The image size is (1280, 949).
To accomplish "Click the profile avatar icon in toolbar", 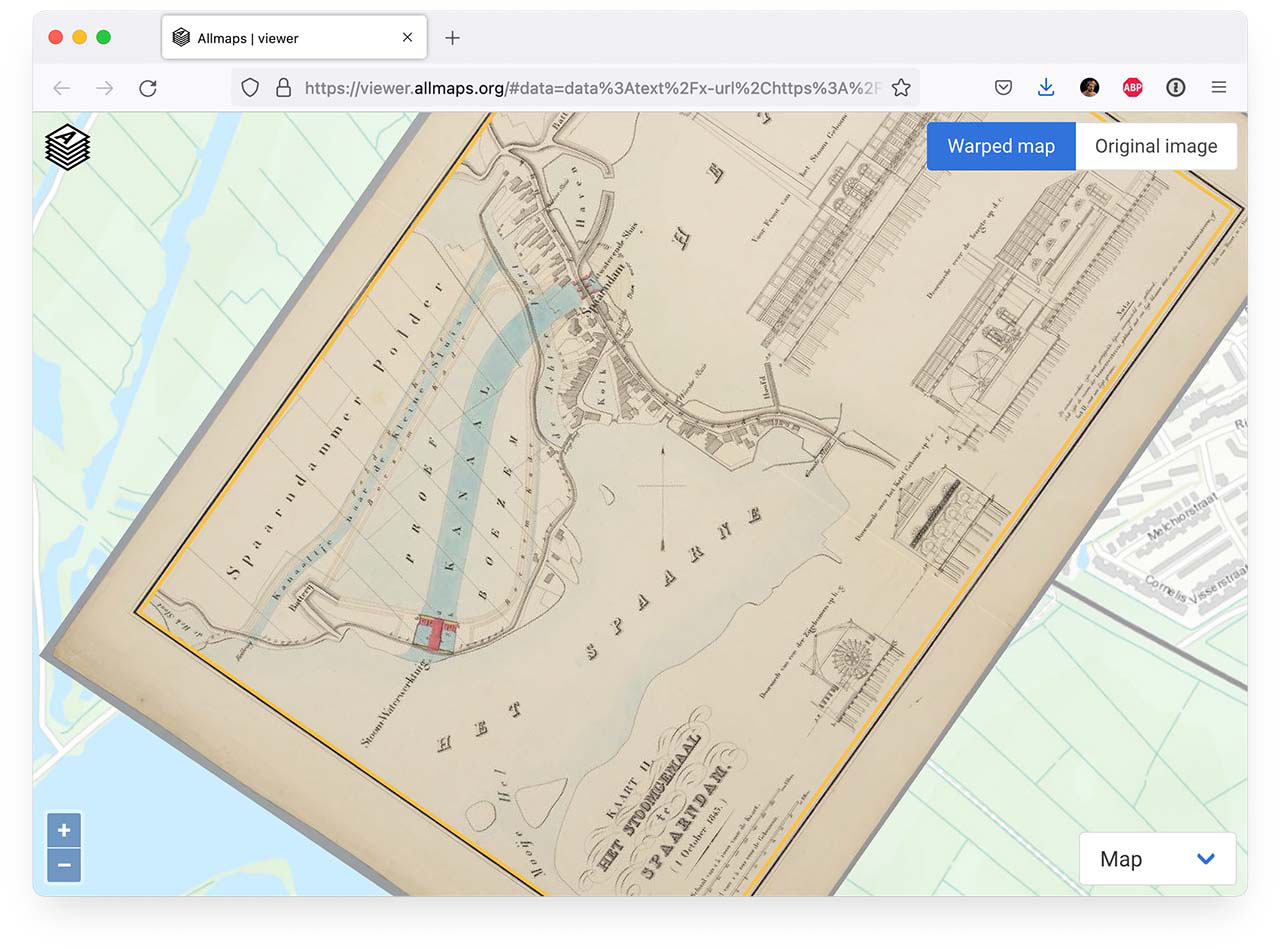I will click(x=1090, y=88).
